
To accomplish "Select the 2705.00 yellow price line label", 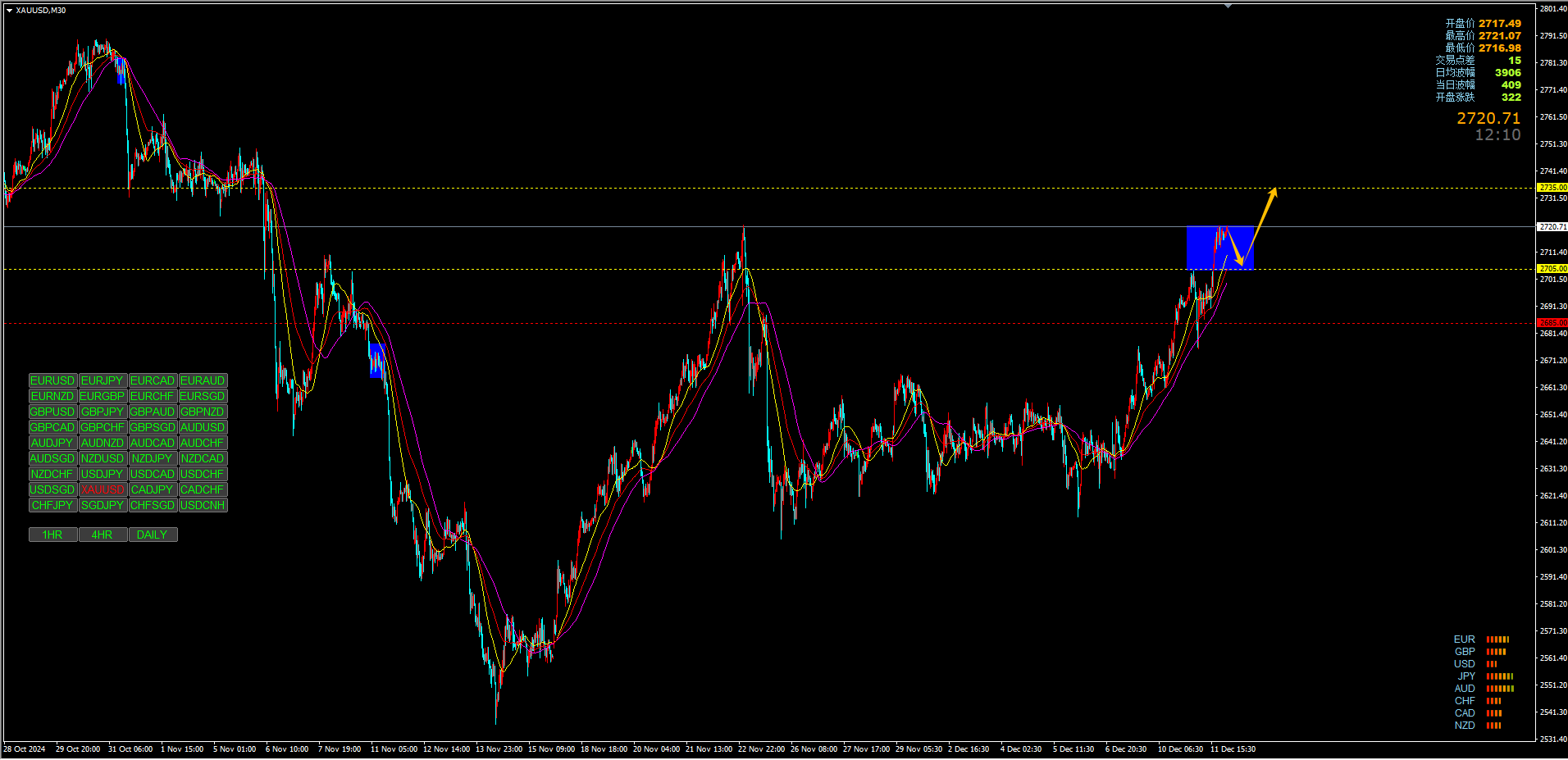I will 1552,269.
